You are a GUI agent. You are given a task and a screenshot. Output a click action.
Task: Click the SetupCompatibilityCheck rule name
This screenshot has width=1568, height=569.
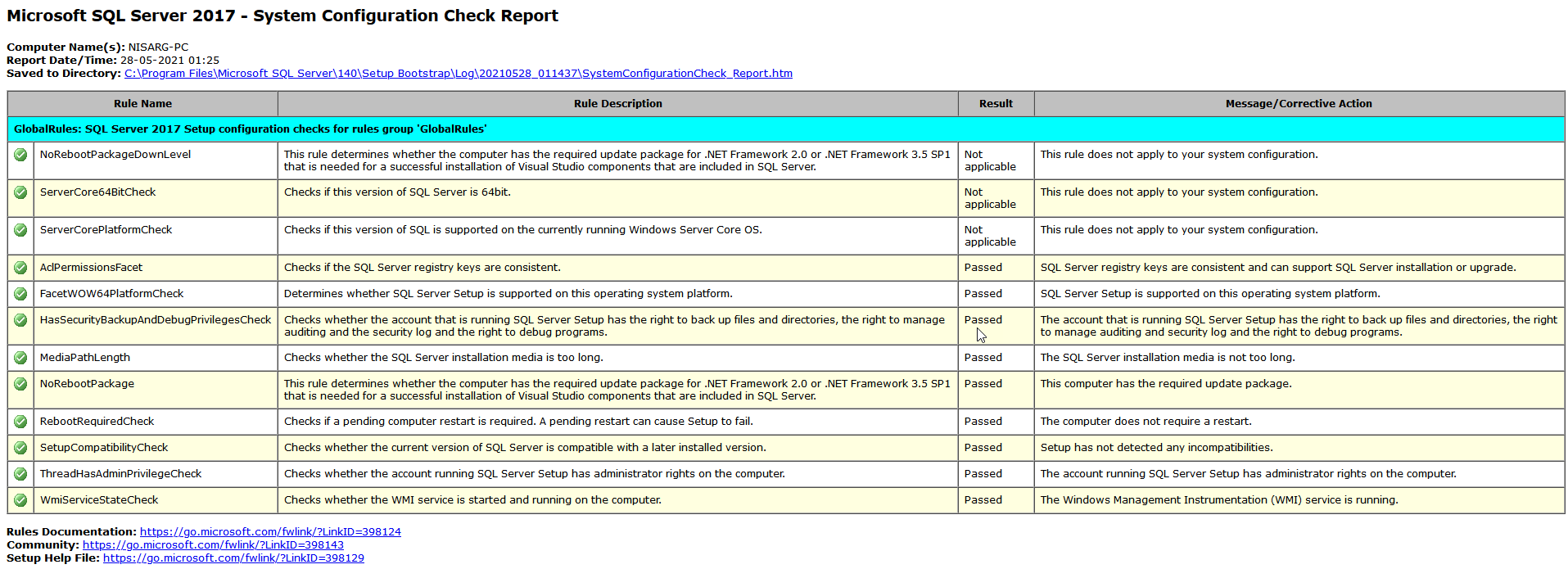pyautogui.click(x=104, y=448)
